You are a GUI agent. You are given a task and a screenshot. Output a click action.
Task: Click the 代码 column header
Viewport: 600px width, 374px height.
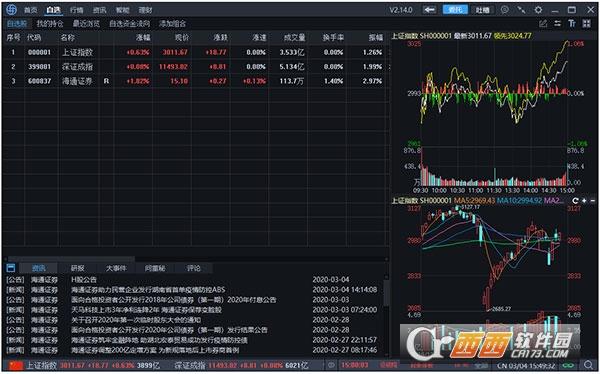pyautogui.click(x=34, y=38)
